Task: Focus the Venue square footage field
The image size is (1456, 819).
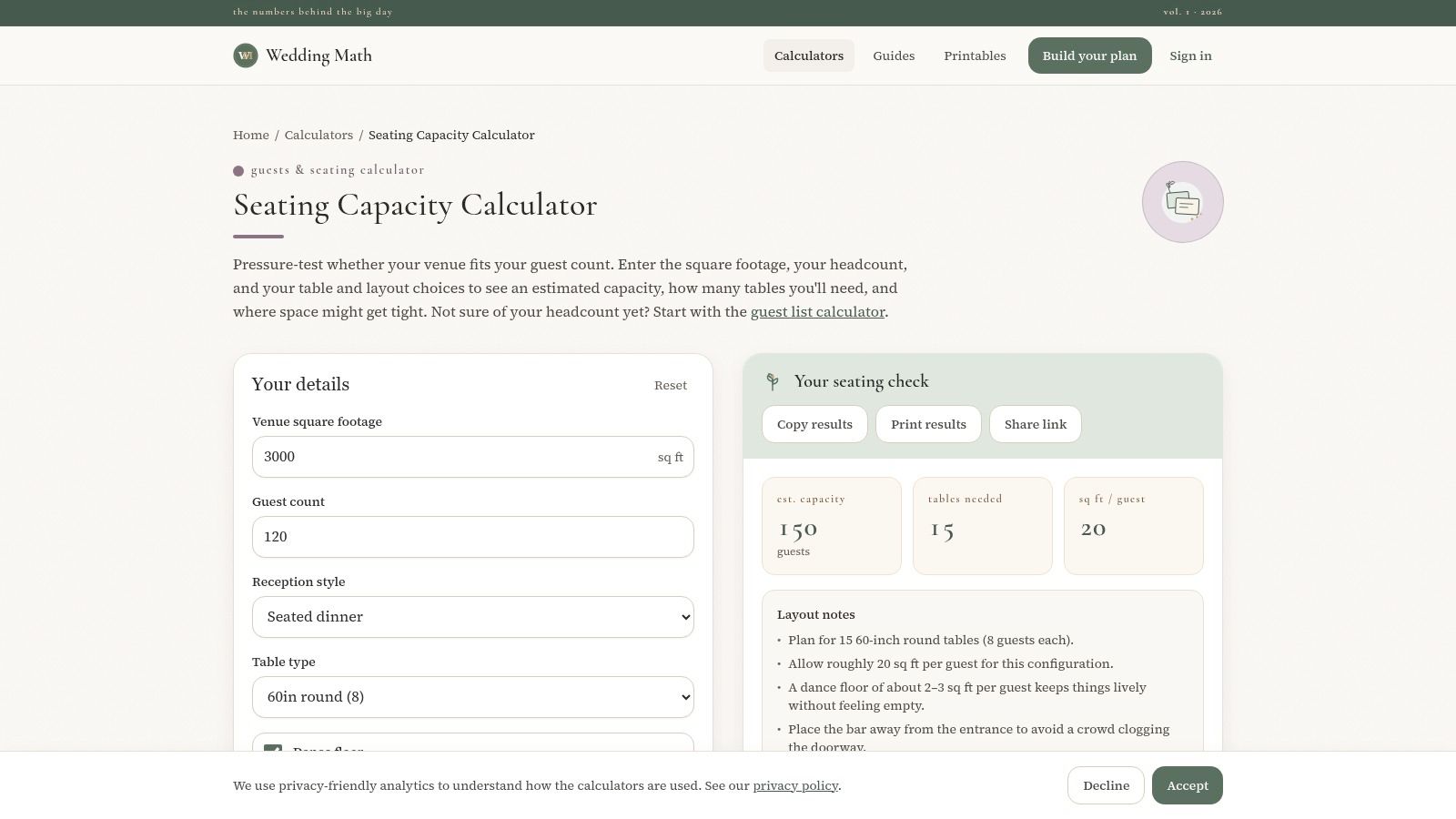Action: click(473, 457)
